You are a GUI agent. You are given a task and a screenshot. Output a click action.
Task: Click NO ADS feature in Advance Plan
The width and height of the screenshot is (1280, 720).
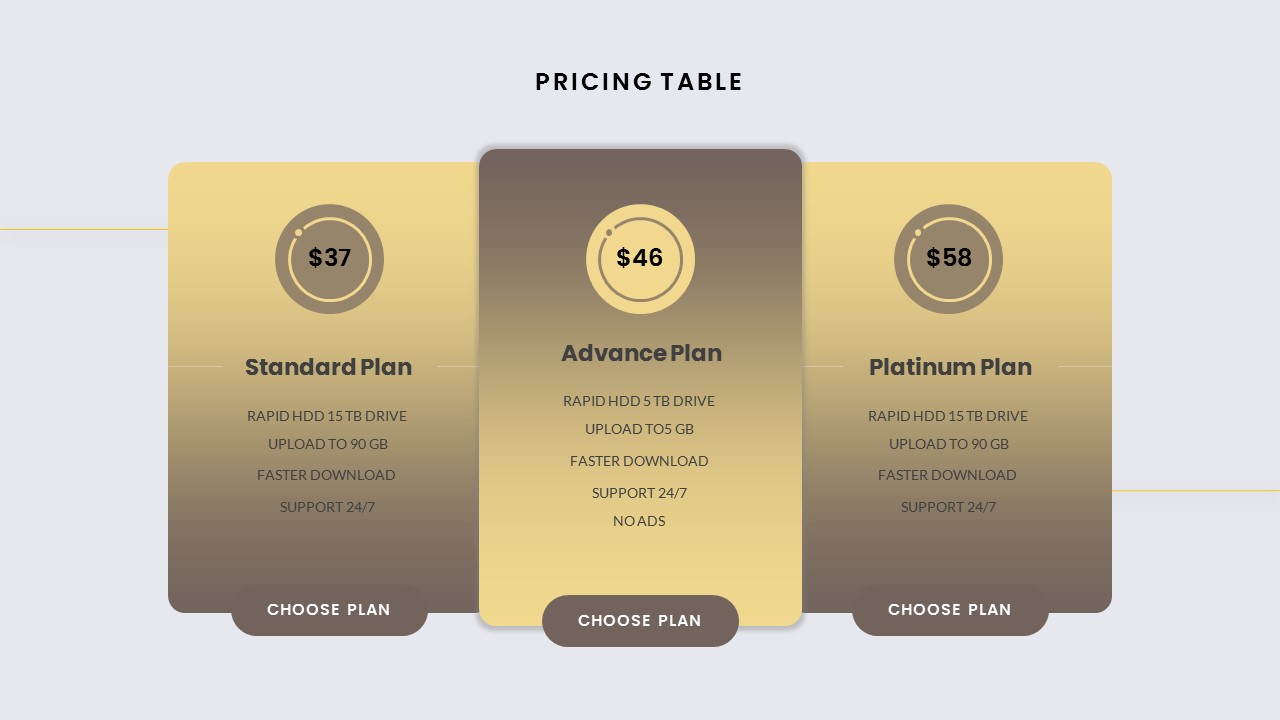pyautogui.click(x=639, y=521)
